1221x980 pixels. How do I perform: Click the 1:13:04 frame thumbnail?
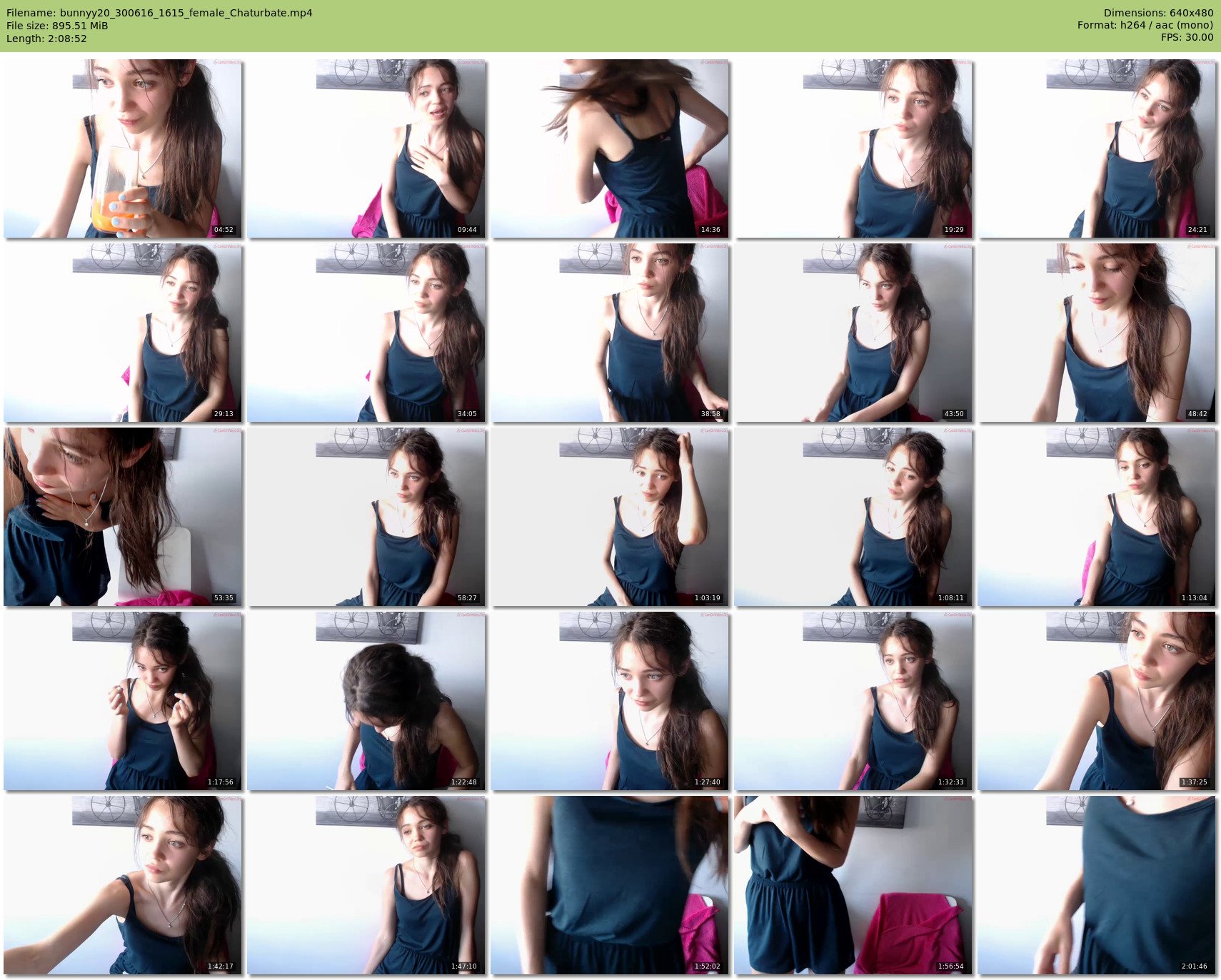(x=1097, y=517)
